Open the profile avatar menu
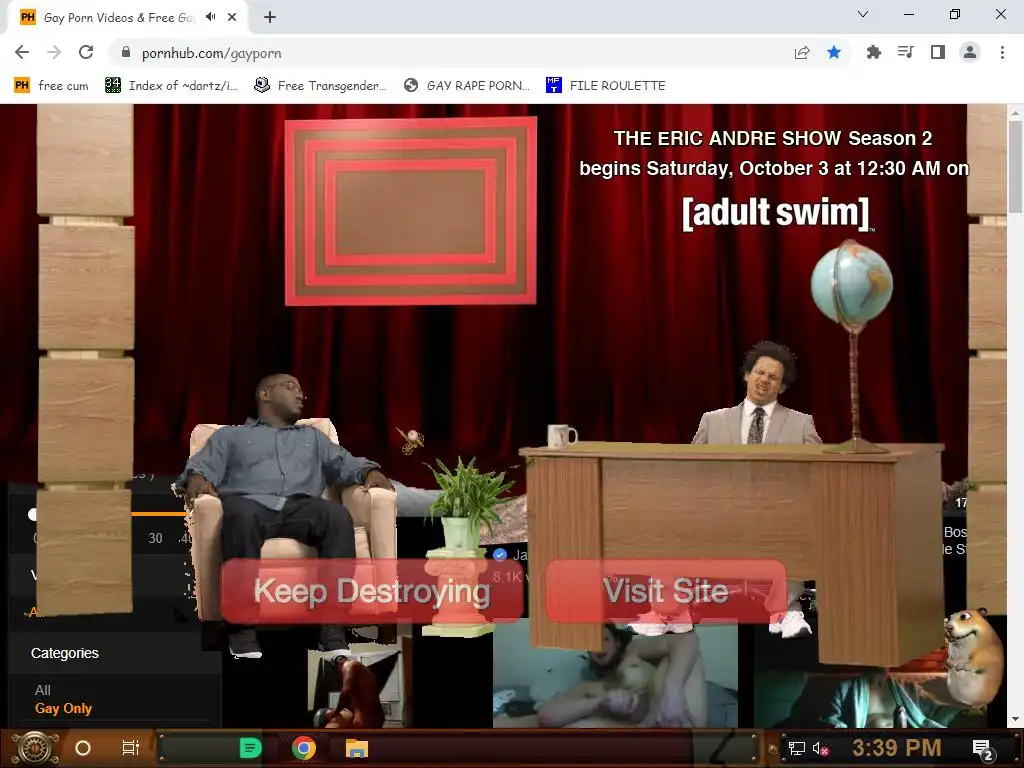This screenshot has width=1024, height=768. click(x=970, y=52)
